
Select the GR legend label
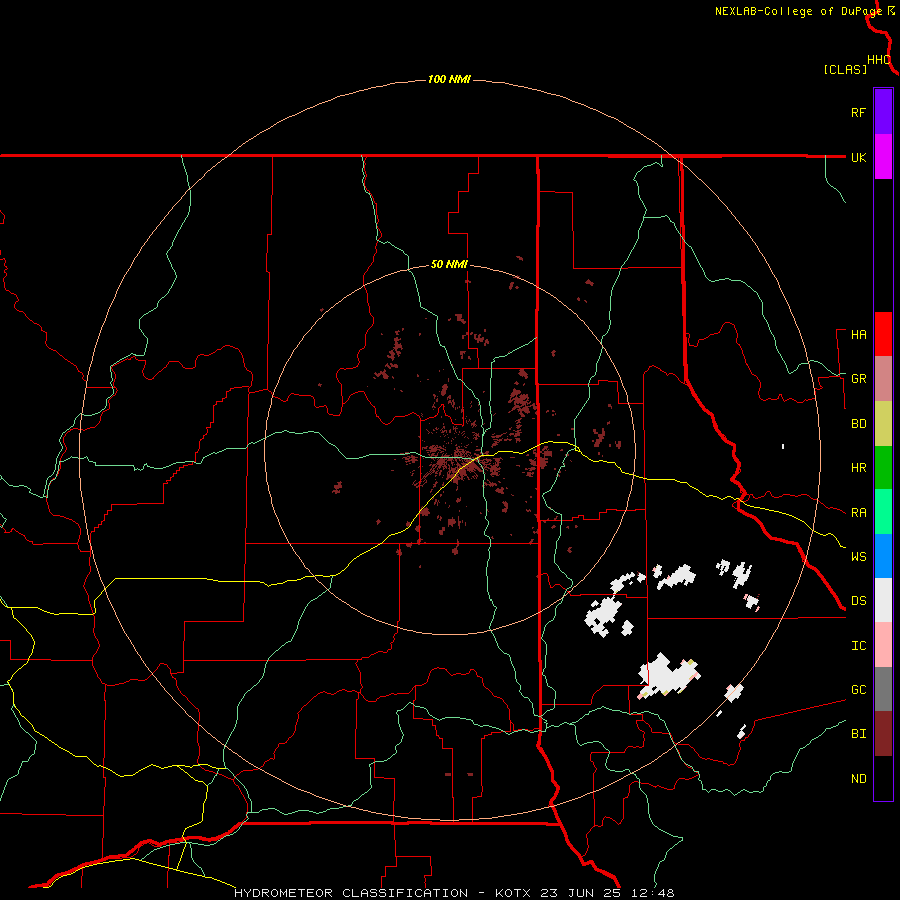[858, 379]
